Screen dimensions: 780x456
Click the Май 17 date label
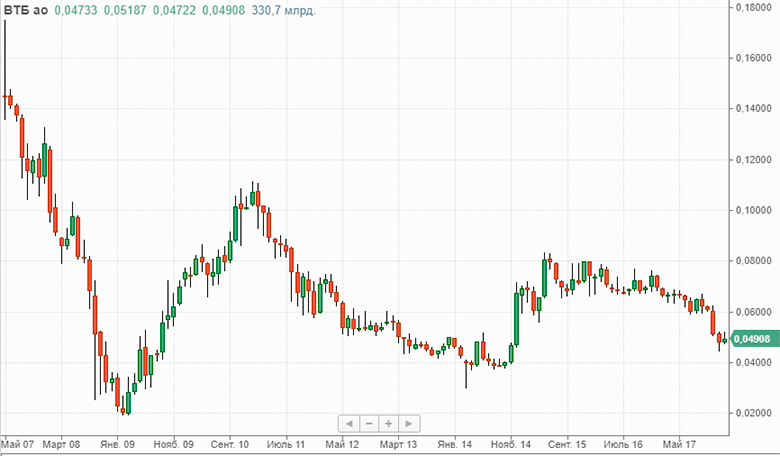pyautogui.click(x=680, y=444)
